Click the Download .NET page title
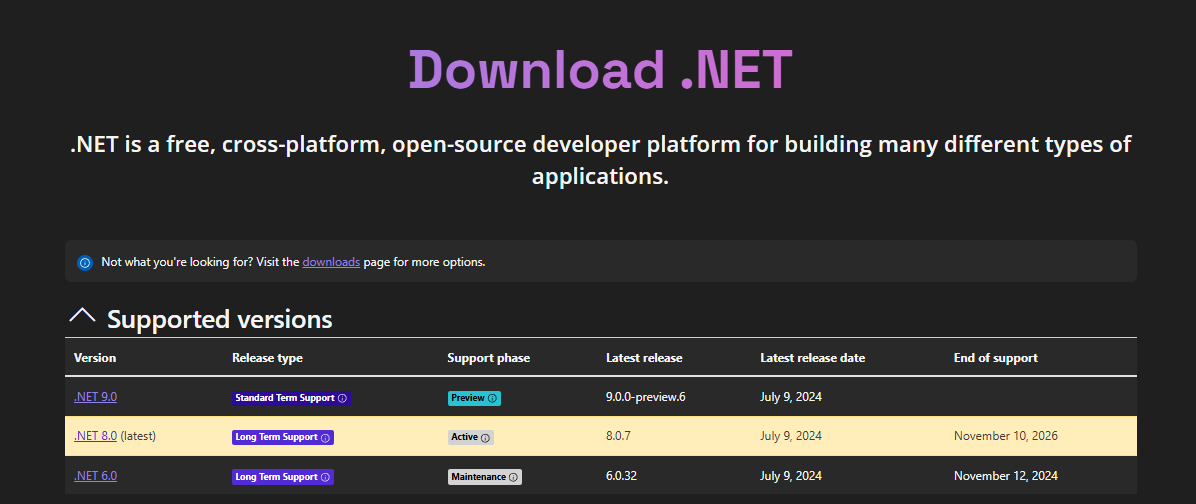 click(x=601, y=70)
